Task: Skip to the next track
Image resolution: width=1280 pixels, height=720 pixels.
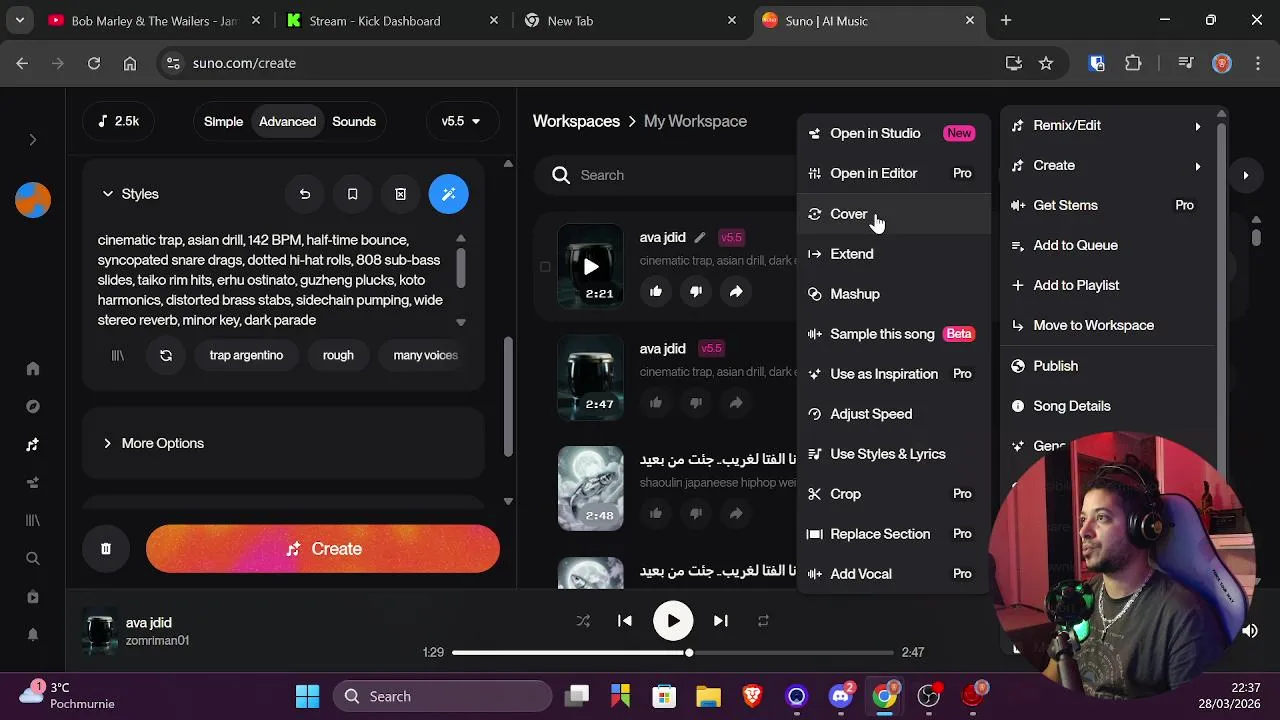Action: (x=721, y=621)
